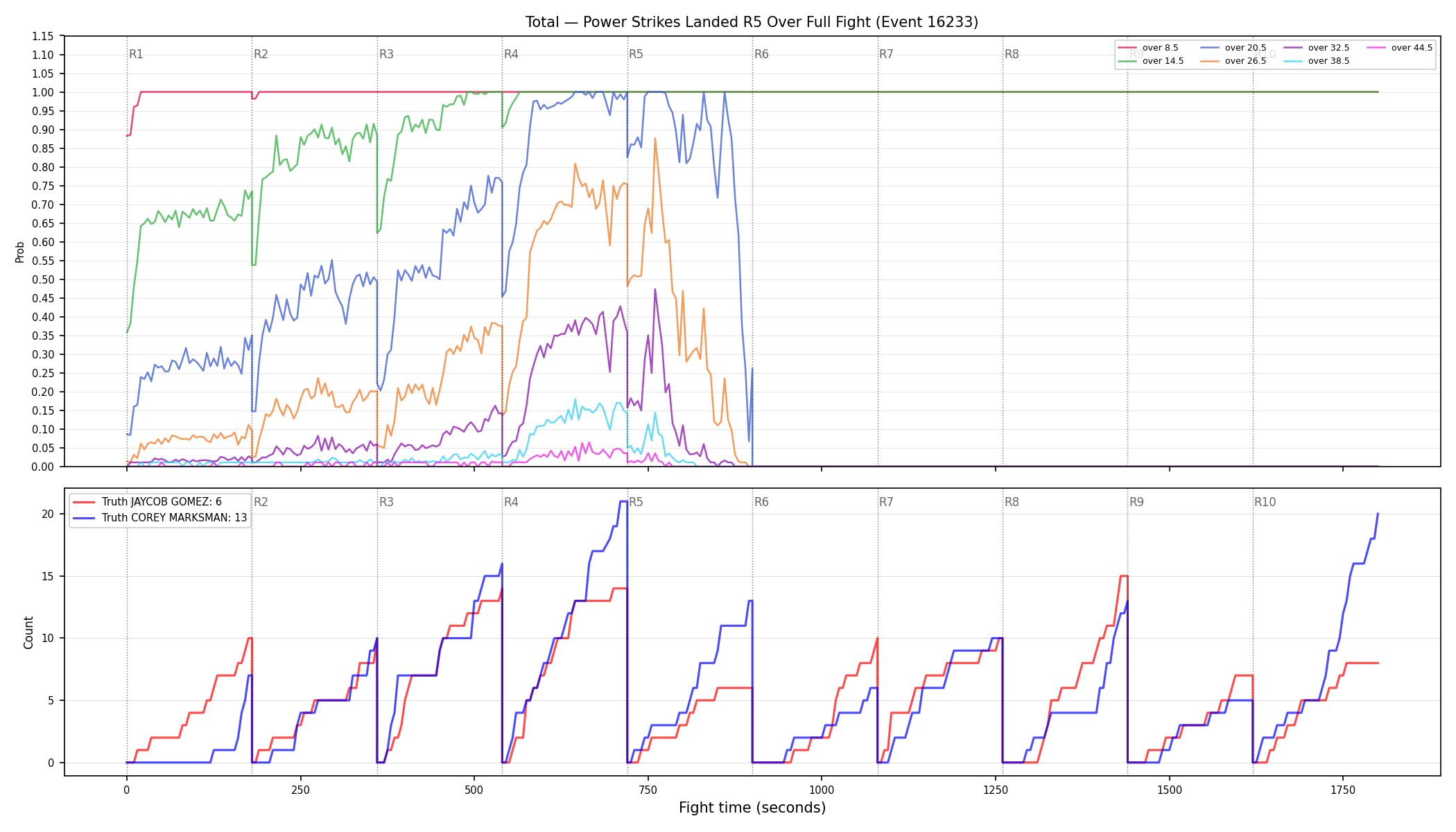Image resolution: width=1456 pixels, height=832 pixels.
Task: Select the 'over 32.5' legend entry
Action: (1317, 48)
